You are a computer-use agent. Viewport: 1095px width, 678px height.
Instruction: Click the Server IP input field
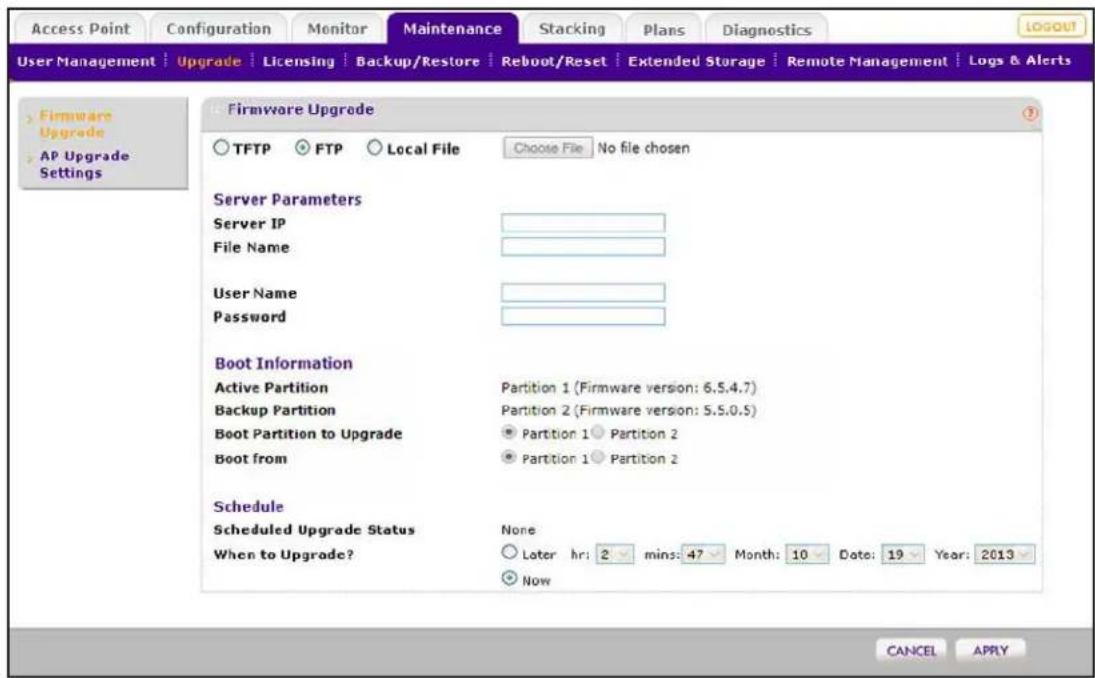tap(583, 223)
